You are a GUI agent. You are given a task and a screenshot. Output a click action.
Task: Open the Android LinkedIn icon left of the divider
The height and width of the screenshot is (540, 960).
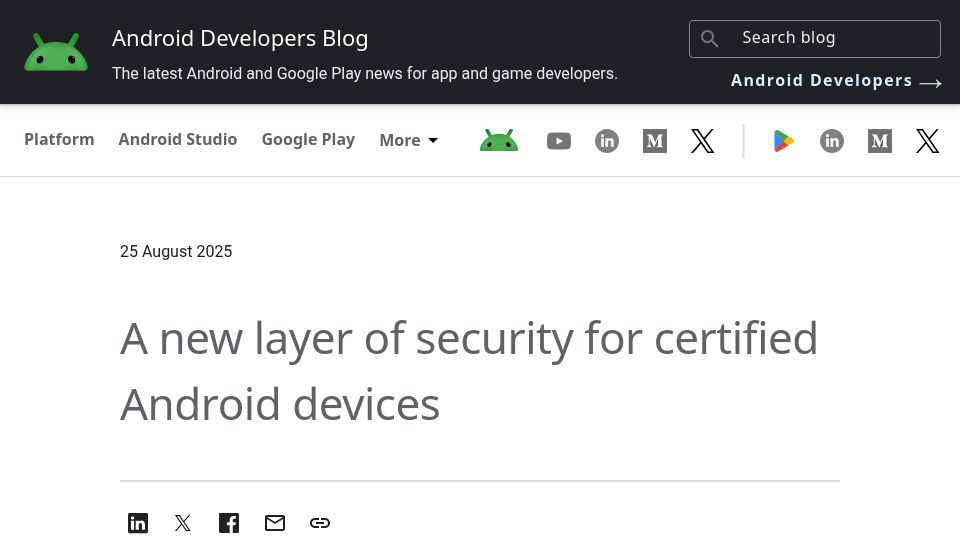607,141
